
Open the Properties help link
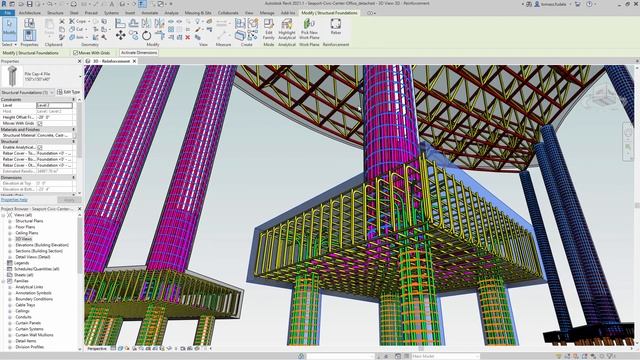(x=14, y=200)
